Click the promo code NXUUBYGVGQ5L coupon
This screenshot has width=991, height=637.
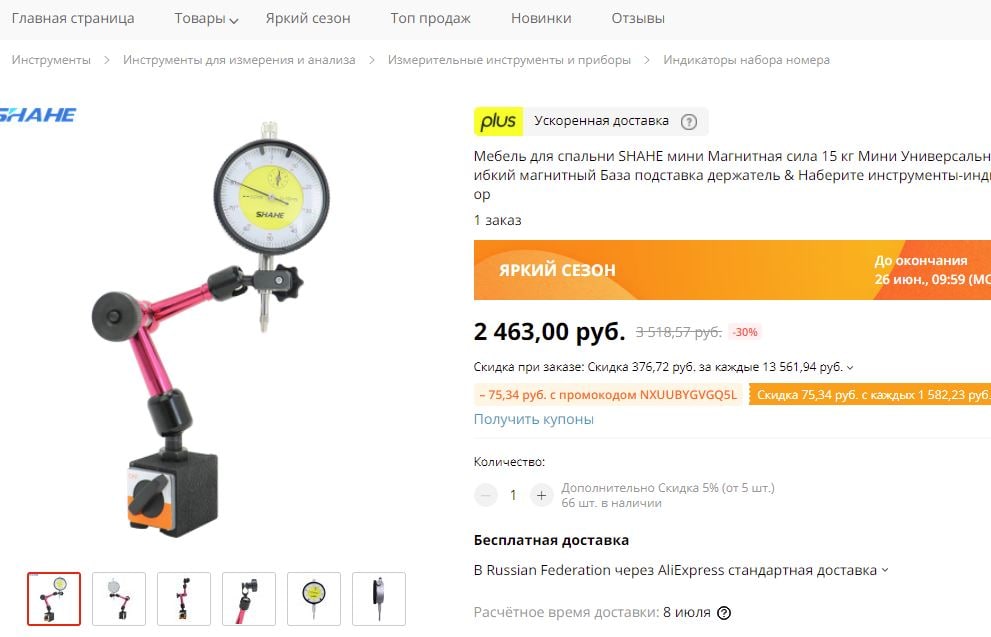click(608, 395)
